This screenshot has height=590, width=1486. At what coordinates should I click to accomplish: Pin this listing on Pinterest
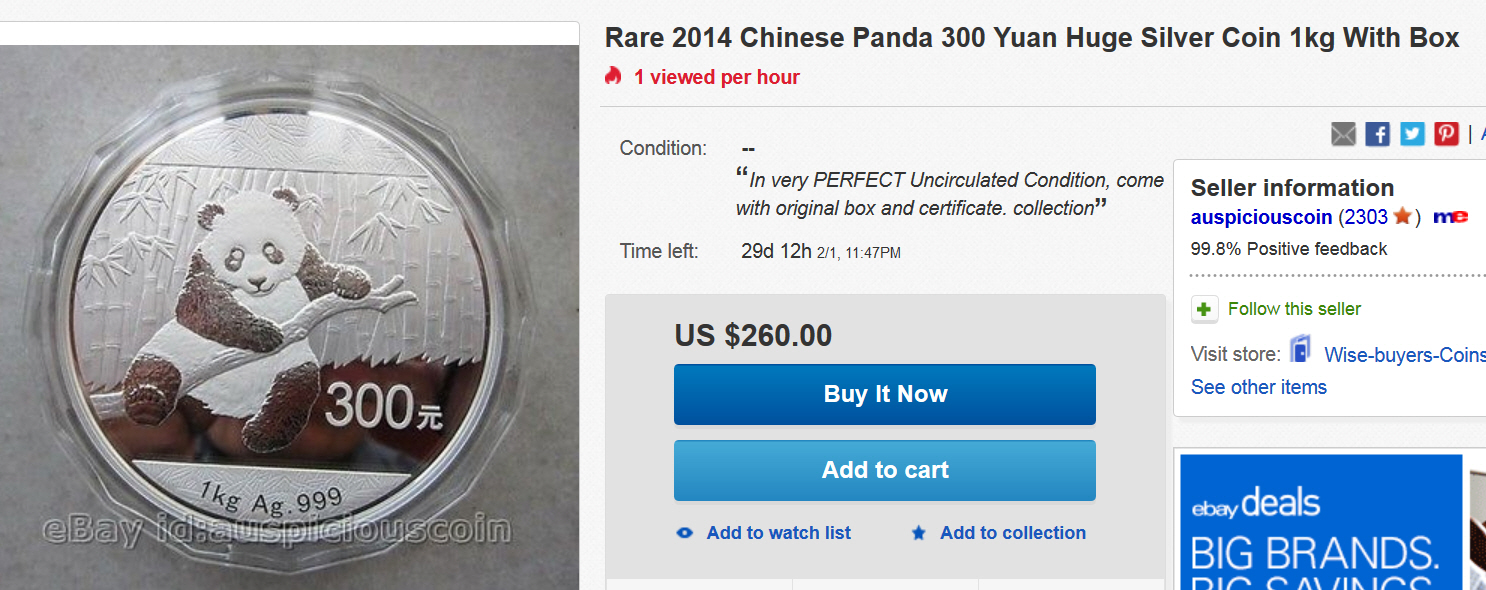(x=1446, y=133)
